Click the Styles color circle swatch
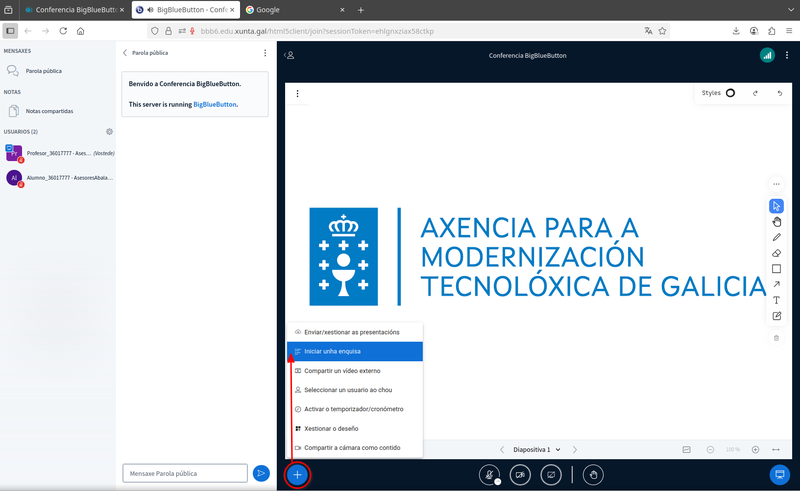Screen dimensions: 800x491 pos(730,93)
